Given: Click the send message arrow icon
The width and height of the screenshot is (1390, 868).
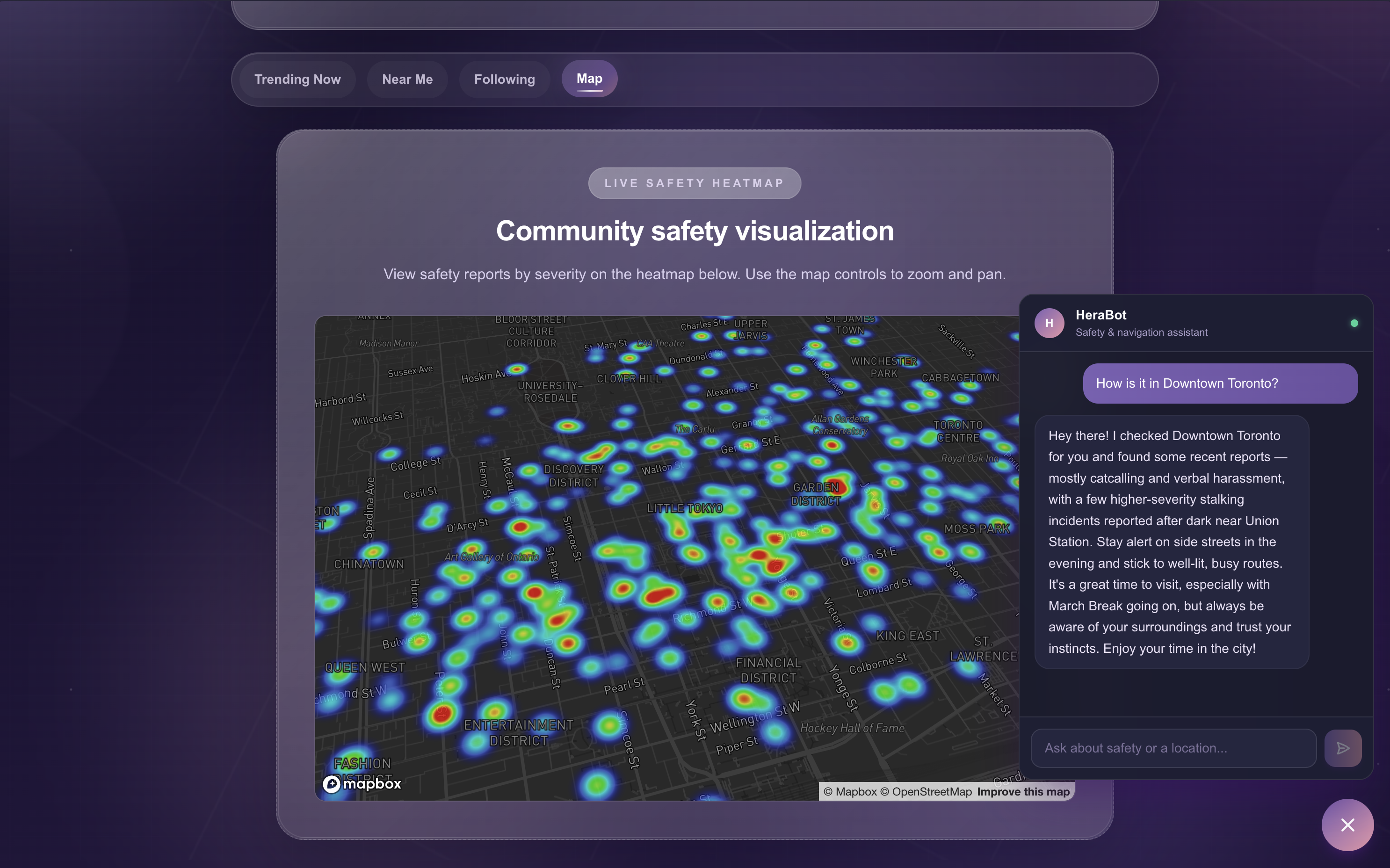Looking at the screenshot, I should click(1342, 748).
